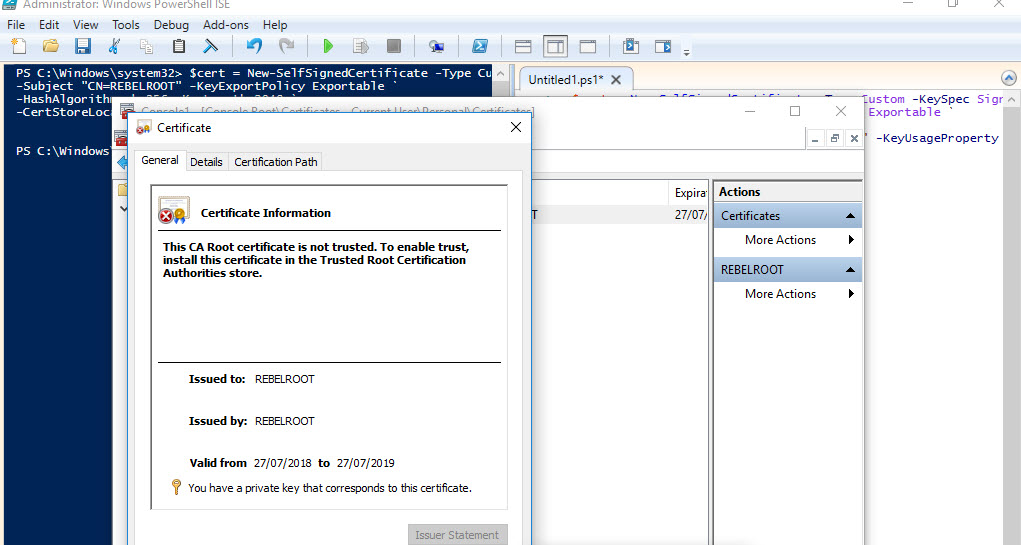This screenshot has width=1021, height=545.
Task: Click the private key icon
Action: tap(176, 486)
